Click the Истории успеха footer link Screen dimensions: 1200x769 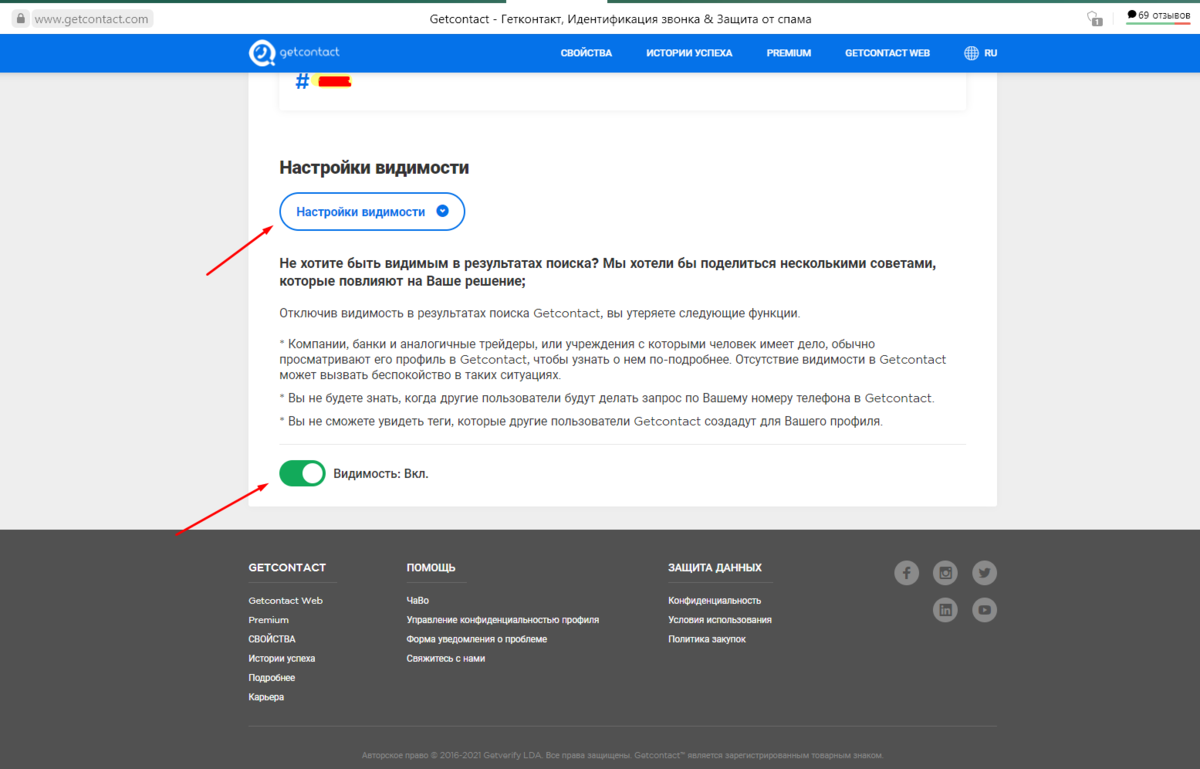[x=281, y=658]
